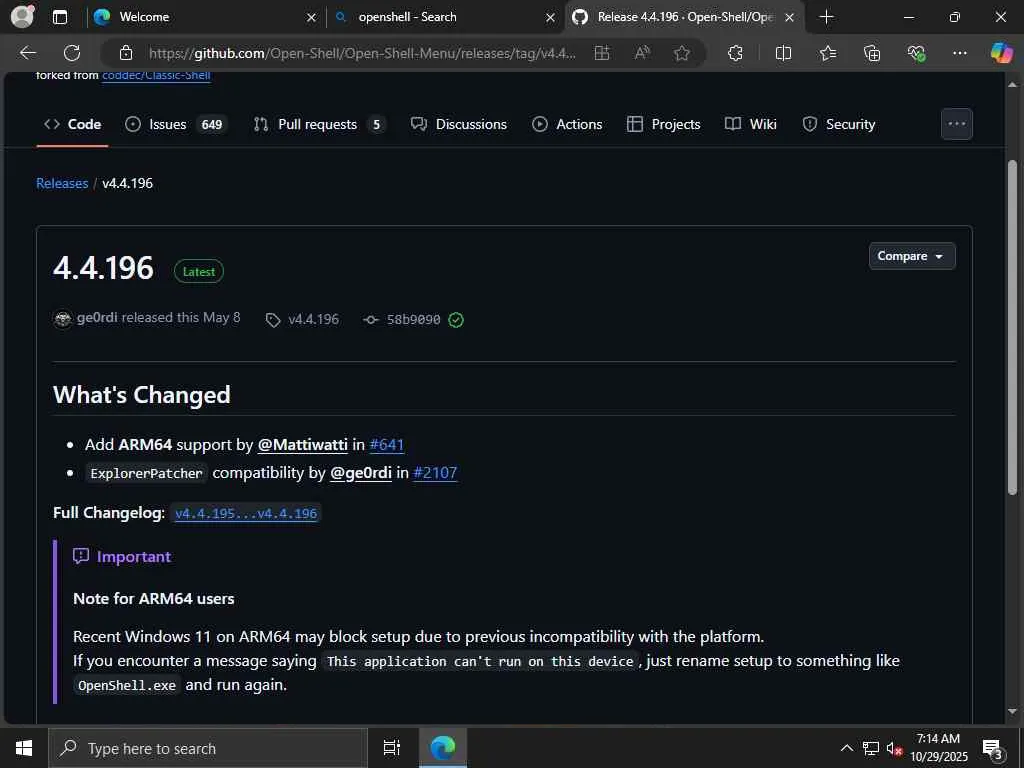Open the Compare dropdown
The width and height of the screenshot is (1024, 768).
[x=912, y=256]
